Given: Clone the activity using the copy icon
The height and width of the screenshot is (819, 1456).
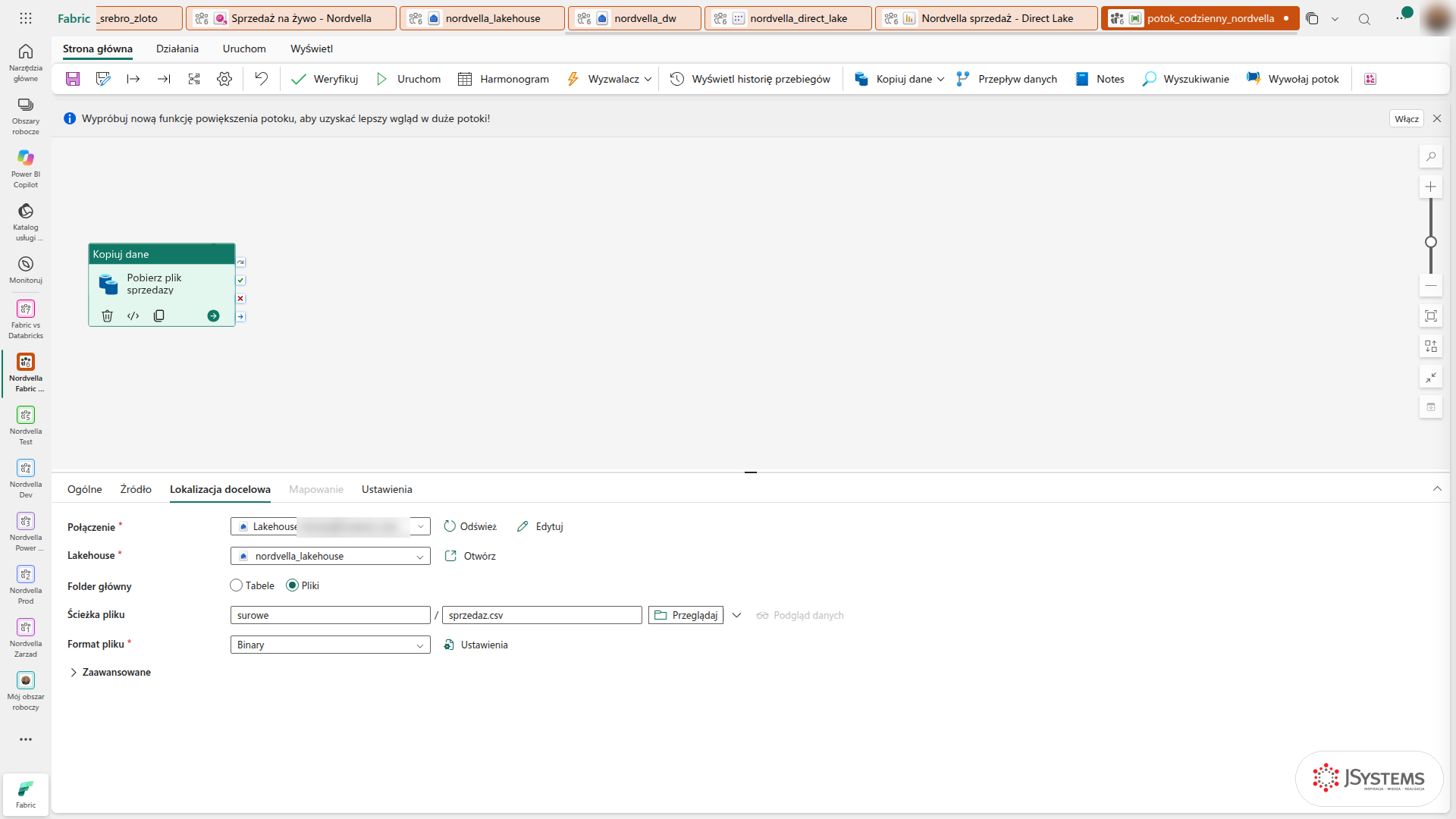Looking at the screenshot, I should (159, 315).
